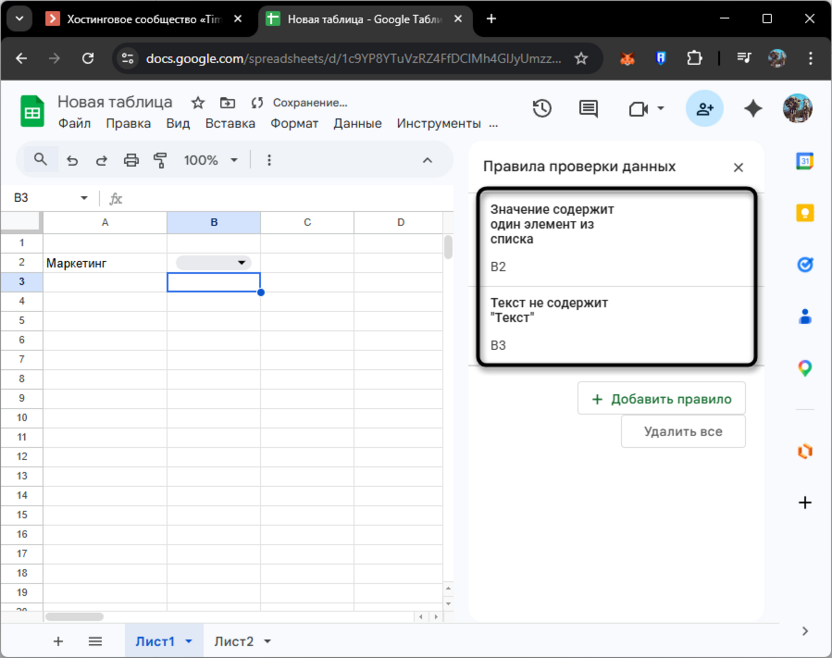Open the B2 list validation rule

pos(616,238)
